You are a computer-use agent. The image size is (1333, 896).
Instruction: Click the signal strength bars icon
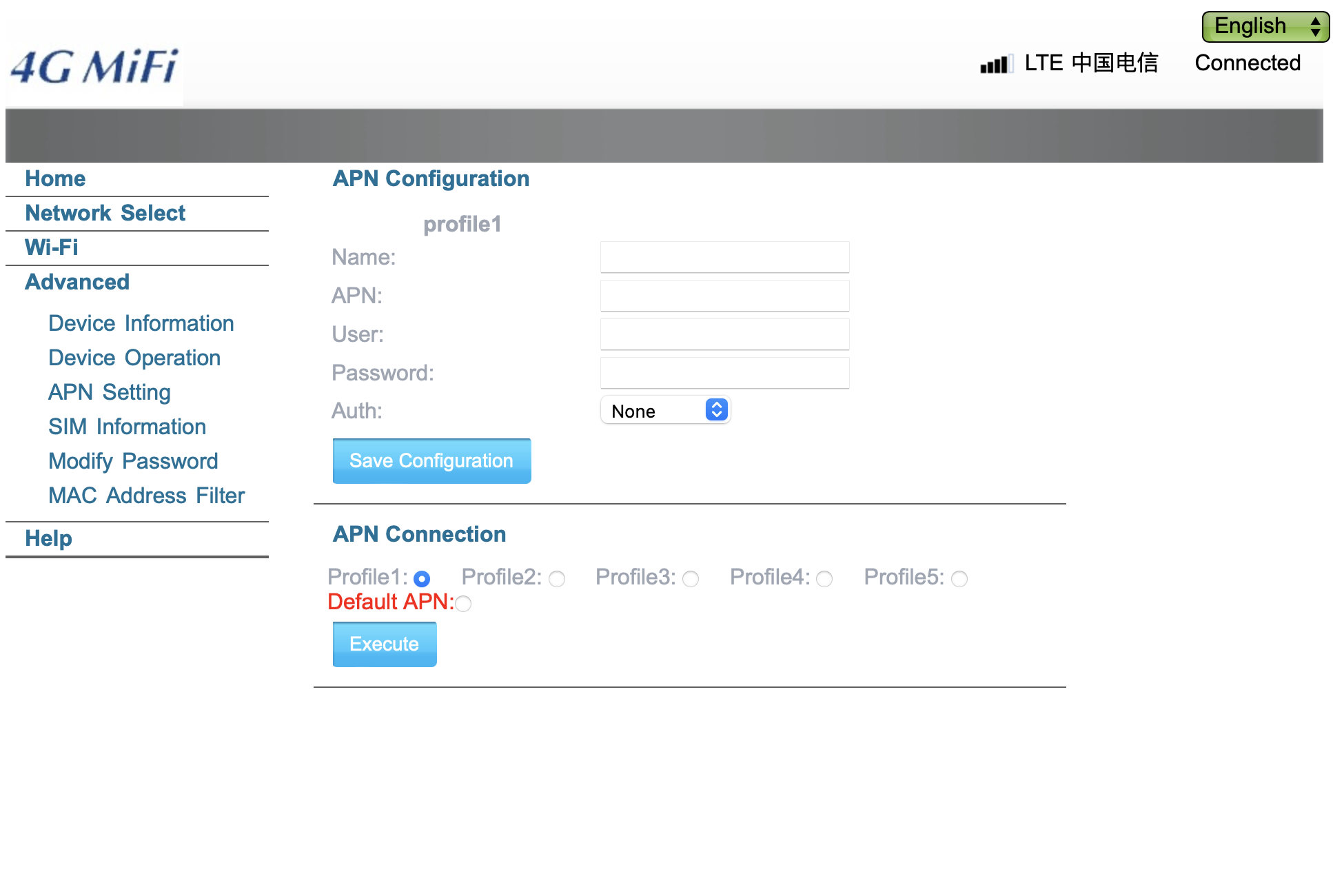(x=996, y=64)
